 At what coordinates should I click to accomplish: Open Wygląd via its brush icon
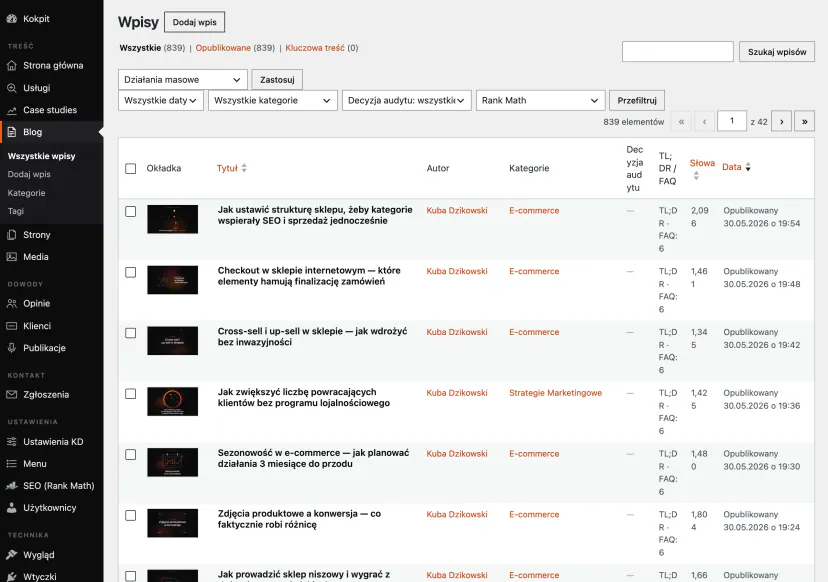(12, 555)
